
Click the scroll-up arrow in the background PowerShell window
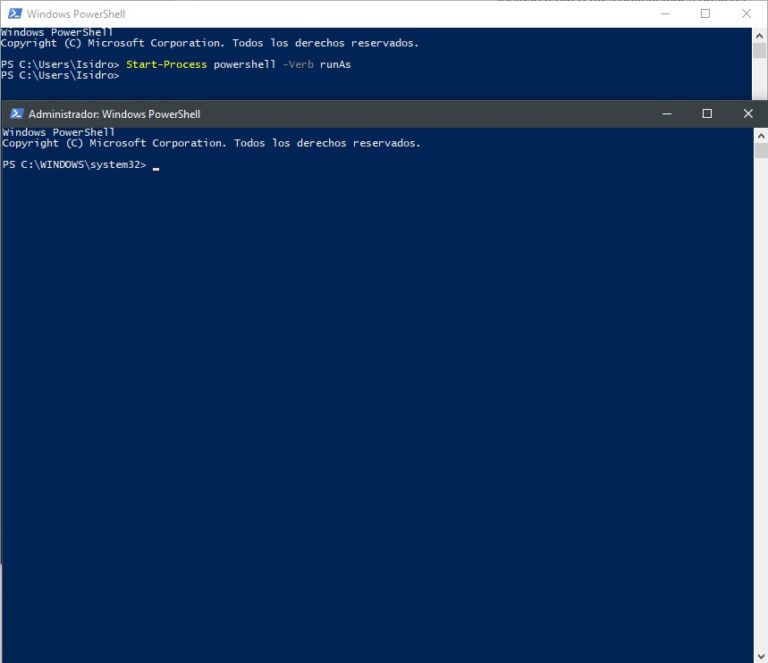(759, 36)
